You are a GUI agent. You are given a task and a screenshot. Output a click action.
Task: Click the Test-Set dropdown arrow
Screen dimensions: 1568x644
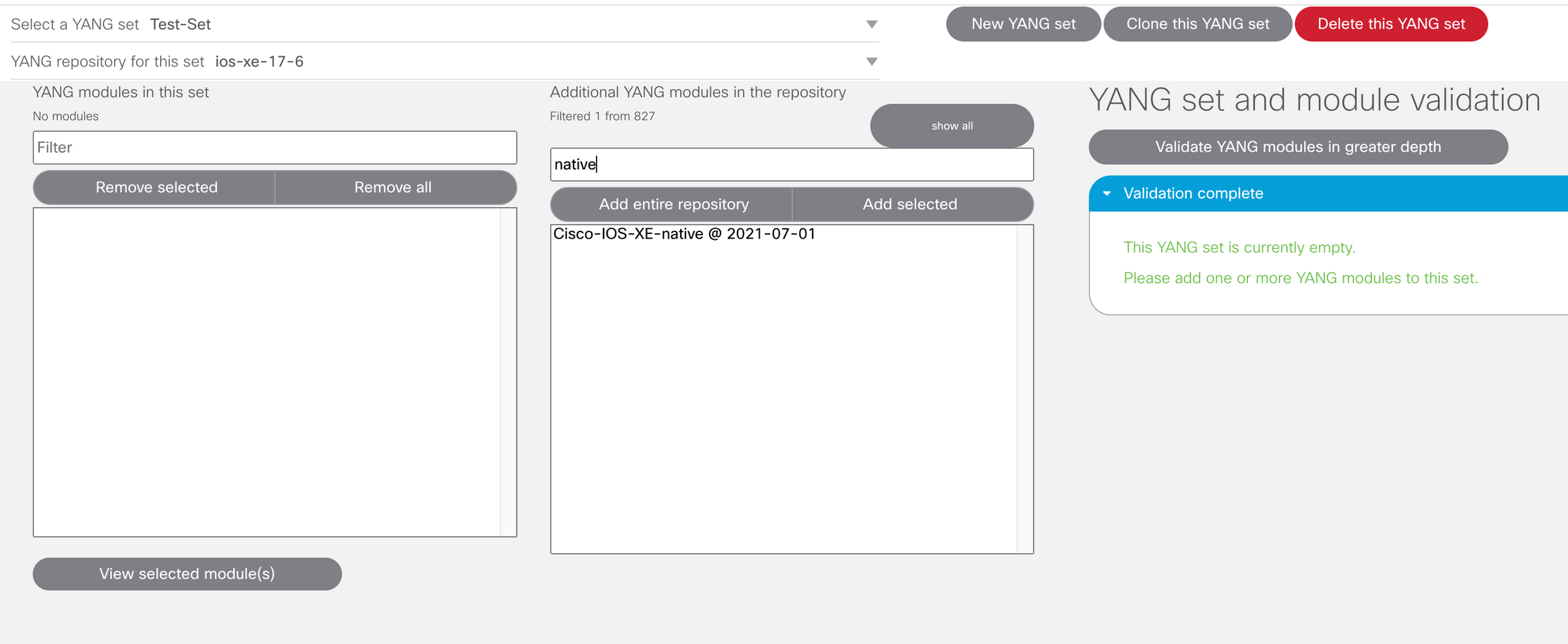(x=873, y=24)
